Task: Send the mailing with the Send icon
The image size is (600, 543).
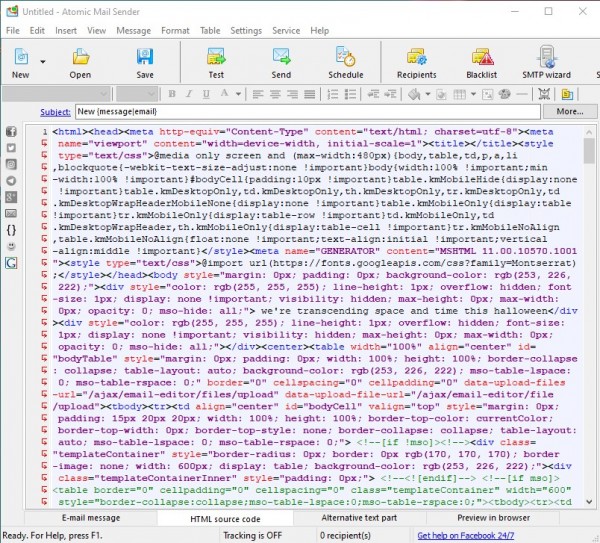Action: pyautogui.click(x=282, y=57)
